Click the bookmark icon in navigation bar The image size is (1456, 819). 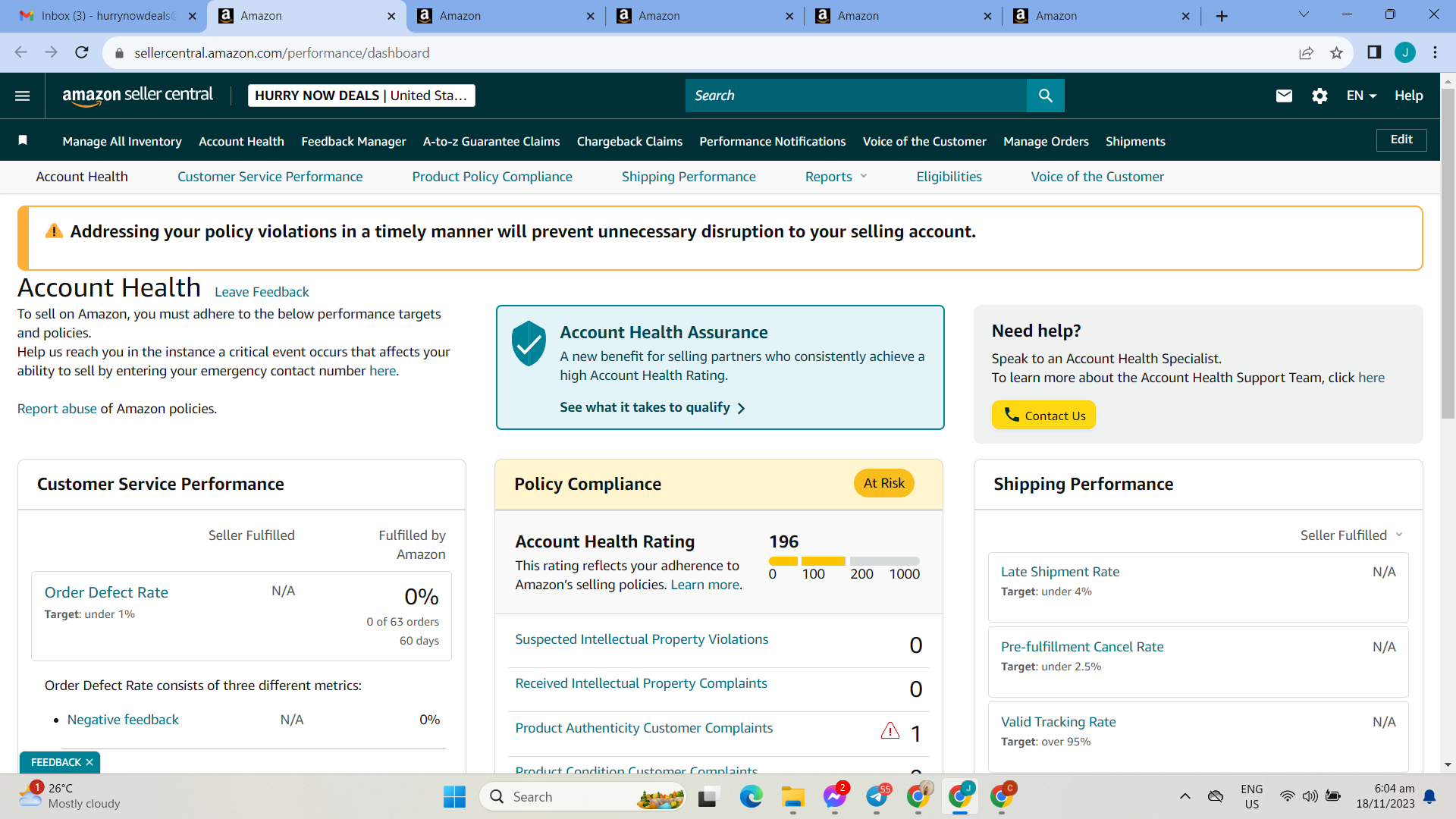pyautogui.click(x=23, y=140)
